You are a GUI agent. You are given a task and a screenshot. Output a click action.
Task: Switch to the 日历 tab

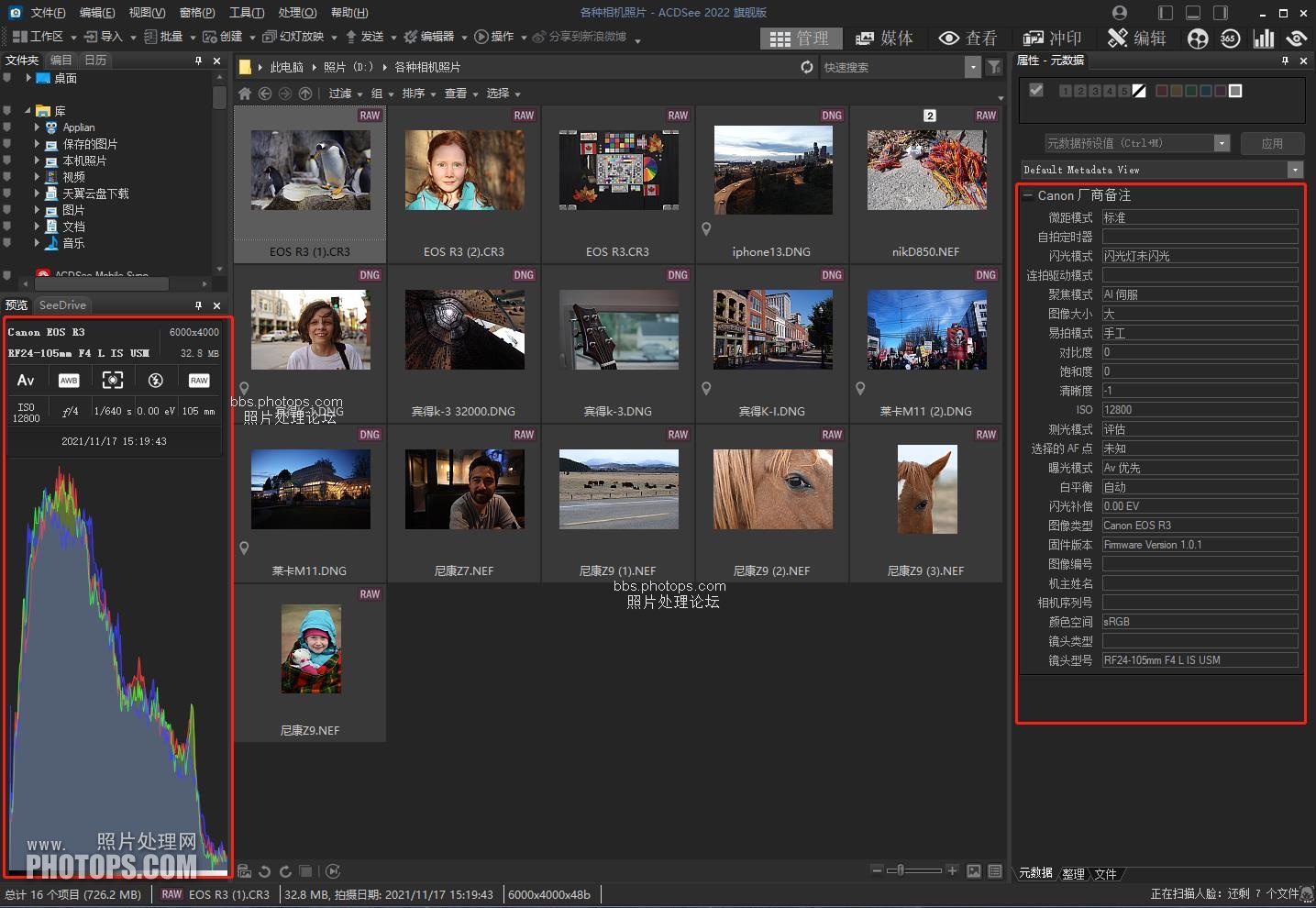click(95, 61)
